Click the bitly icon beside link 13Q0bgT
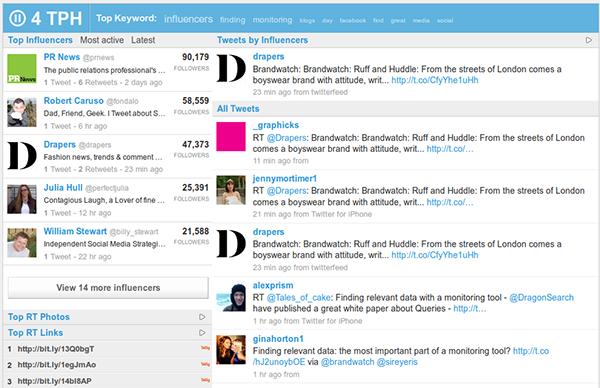The width and height of the screenshot is (600, 388). (205, 348)
